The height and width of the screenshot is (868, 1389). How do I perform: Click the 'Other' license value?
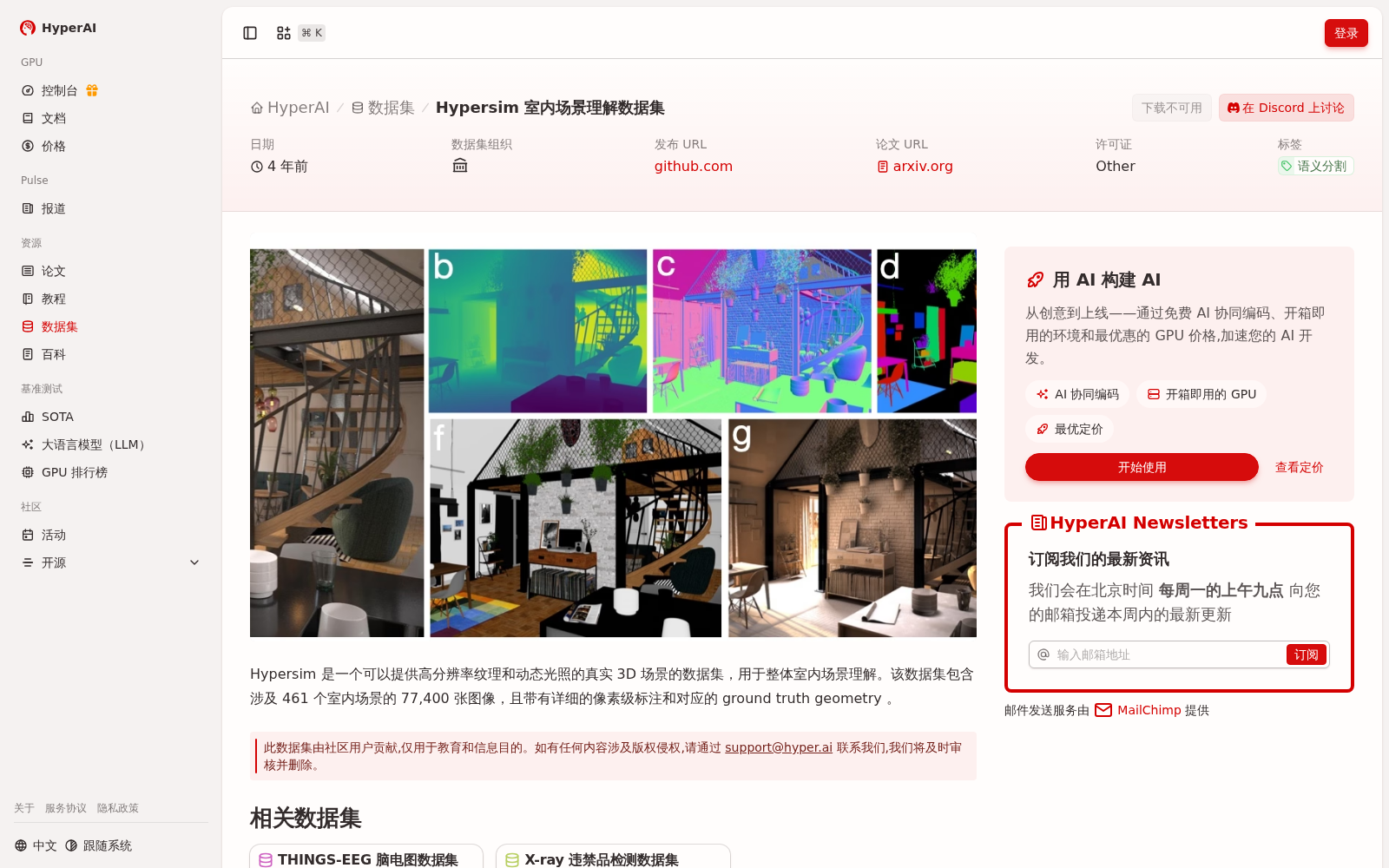point(1116,166)
